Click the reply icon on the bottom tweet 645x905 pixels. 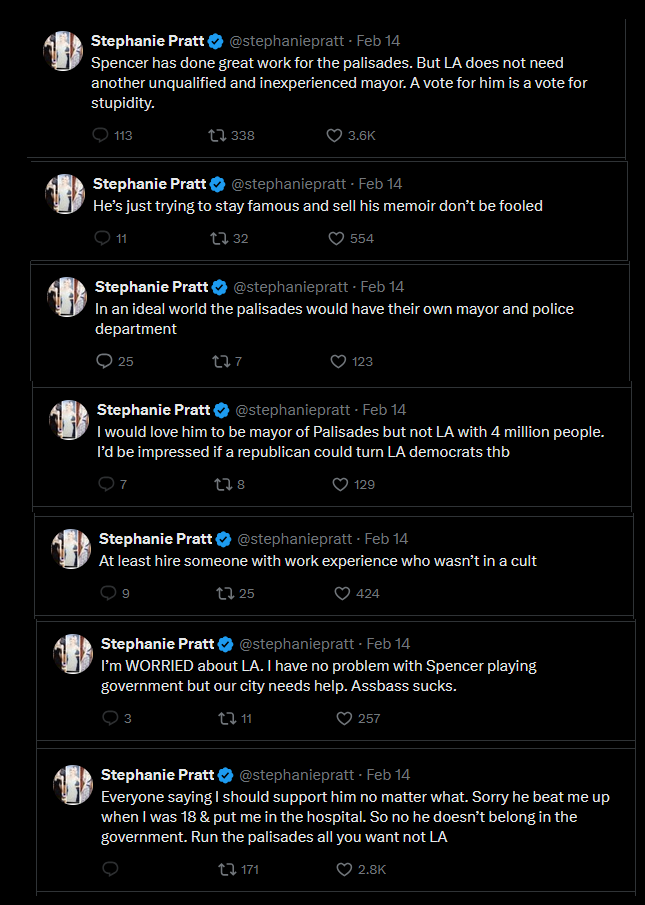pyautogui.click(x=110, y=869)
